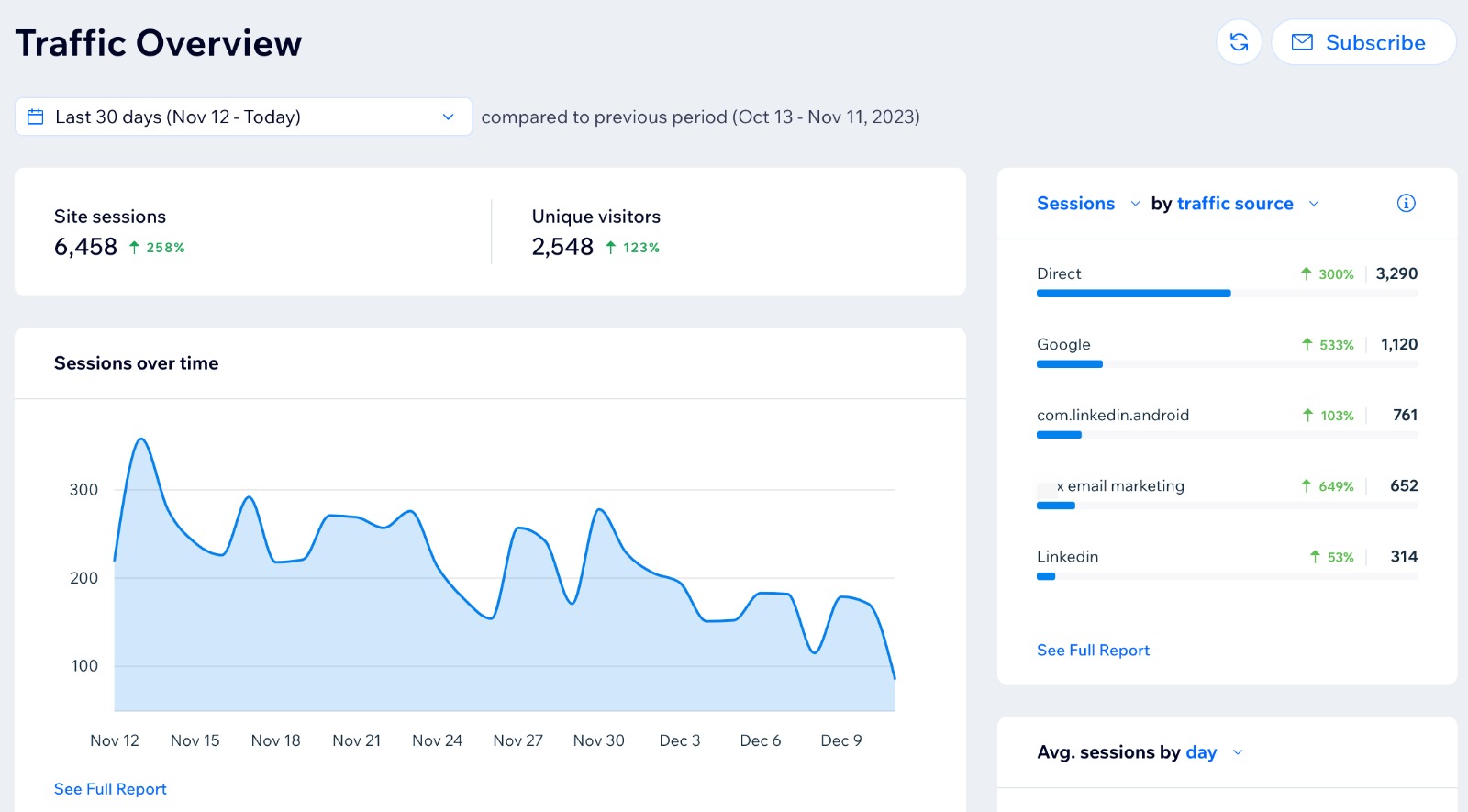The width and height of the screenshot is (1468, 812).
Task: Click the chart peak near Nov 13
Action: [141, 439]
